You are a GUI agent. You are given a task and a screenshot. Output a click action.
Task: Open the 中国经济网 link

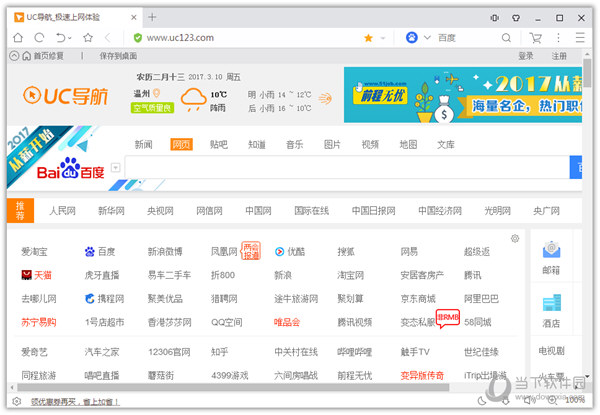pyautogui.click(x=440, y=211)
